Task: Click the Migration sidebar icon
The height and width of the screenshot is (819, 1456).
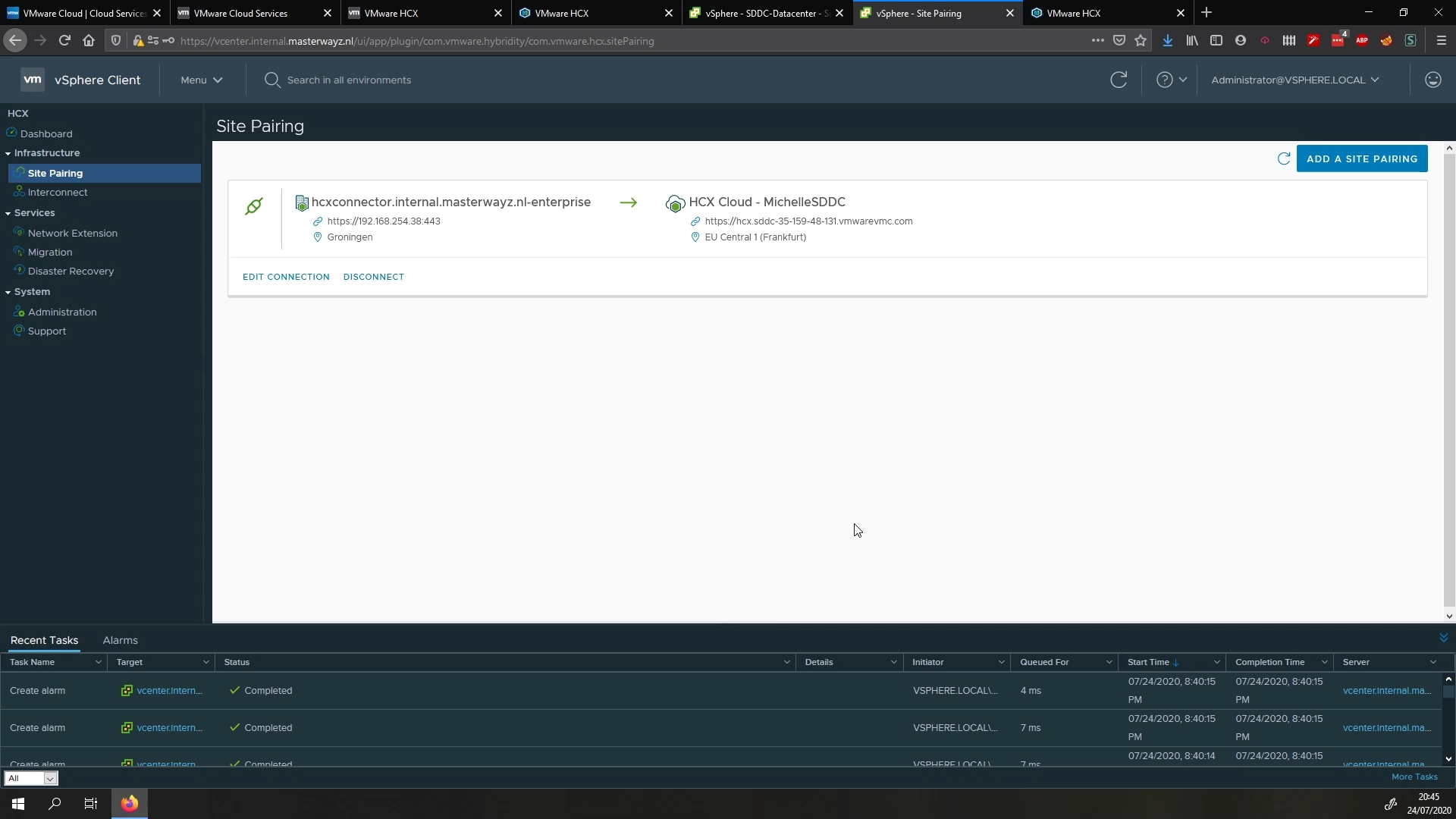Action: (x=19, y=251)
